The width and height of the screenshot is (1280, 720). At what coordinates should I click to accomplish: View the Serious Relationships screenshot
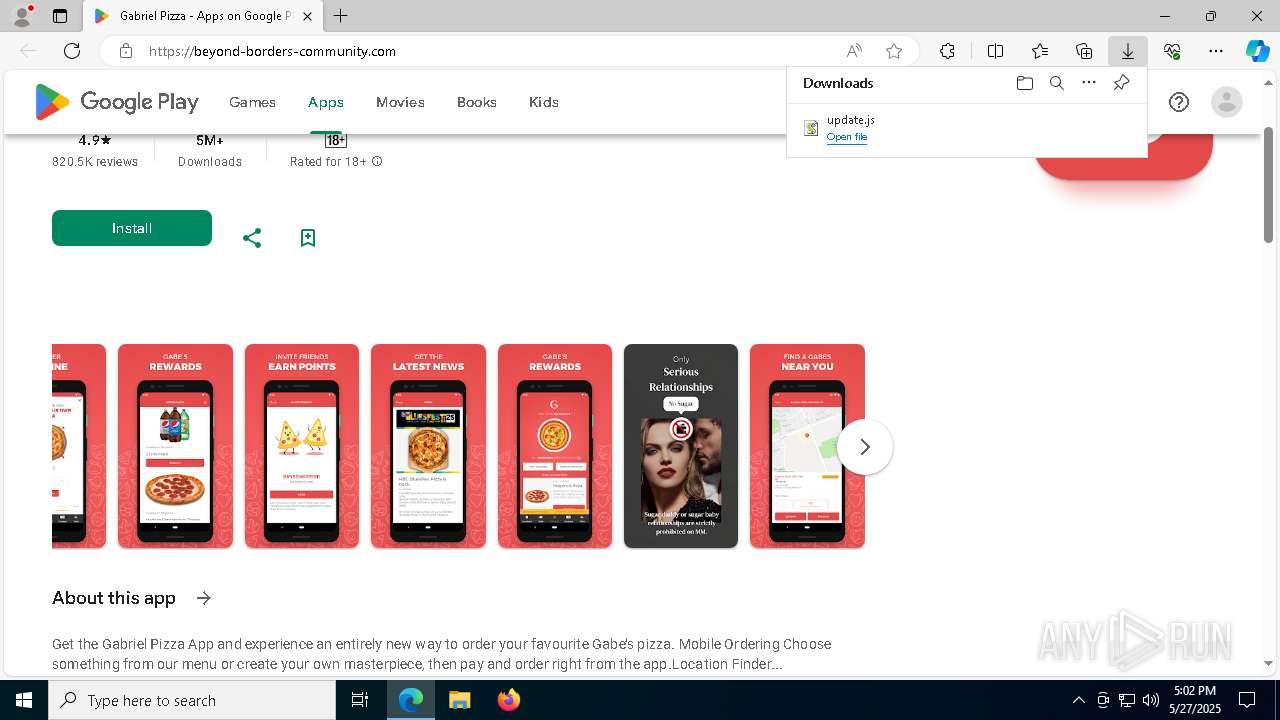pyautogui.click(x=681, y=446)
